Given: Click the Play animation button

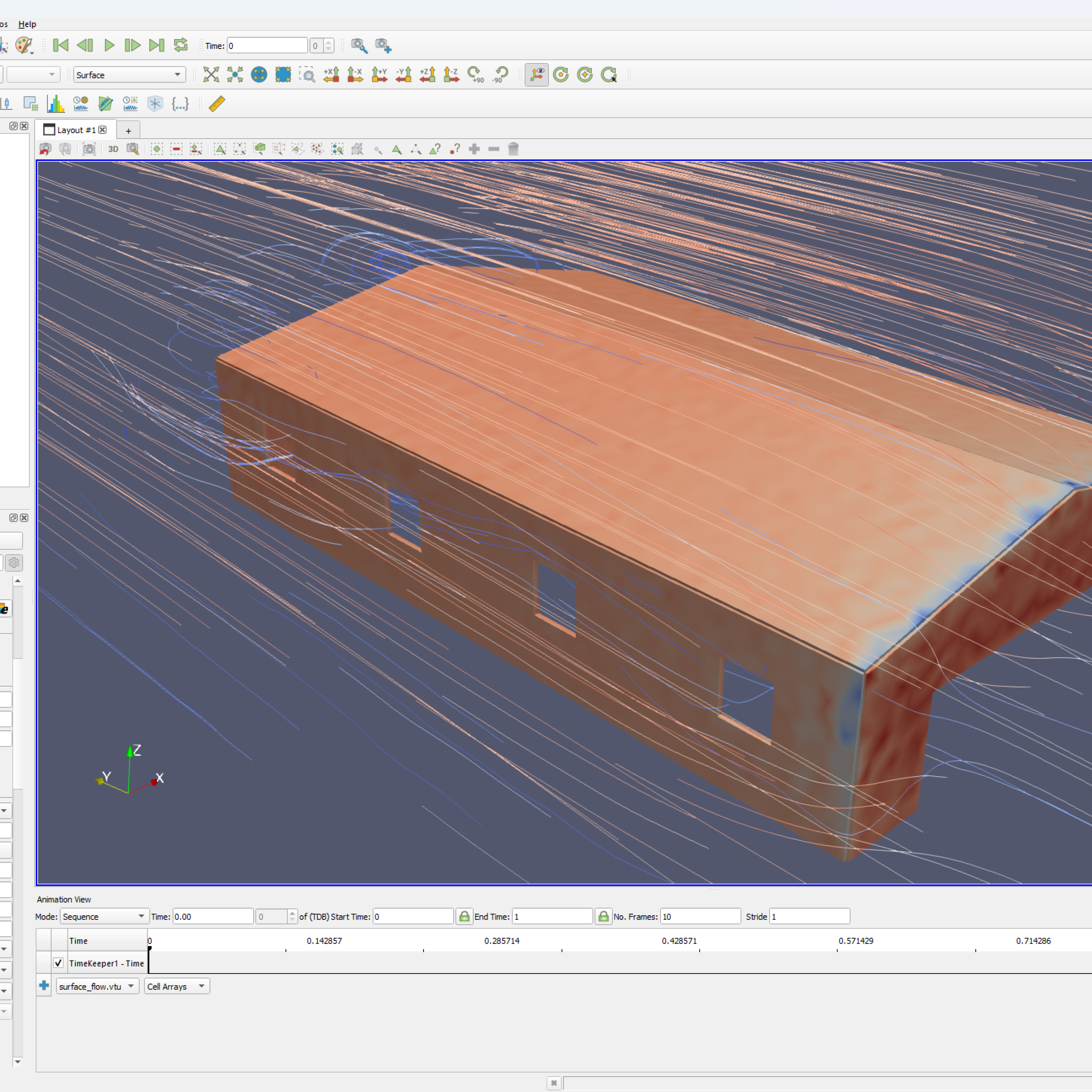Looking at the screenshot, I should click(x=109, y=45).
